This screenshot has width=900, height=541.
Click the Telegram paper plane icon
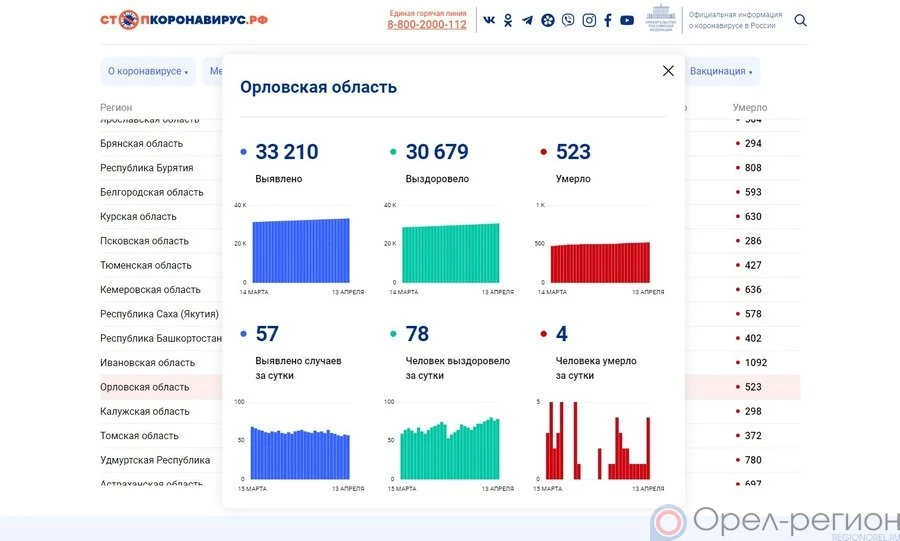pyautogui.click(x=527, y=20)
